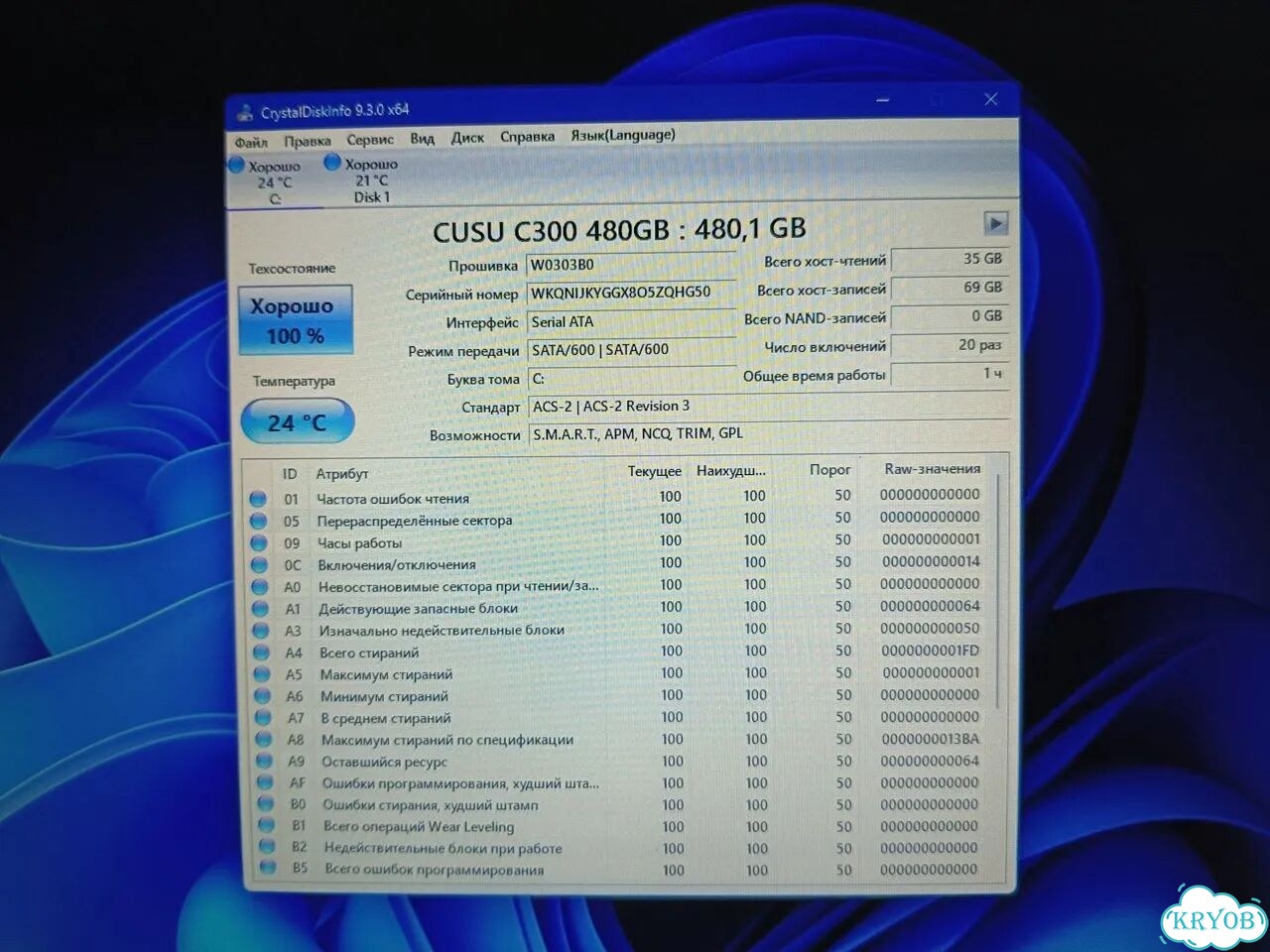Screen dimensions: 1270x952
Task: Click status icon for Максимум стираний A5 row
Action: coord(262,674)
